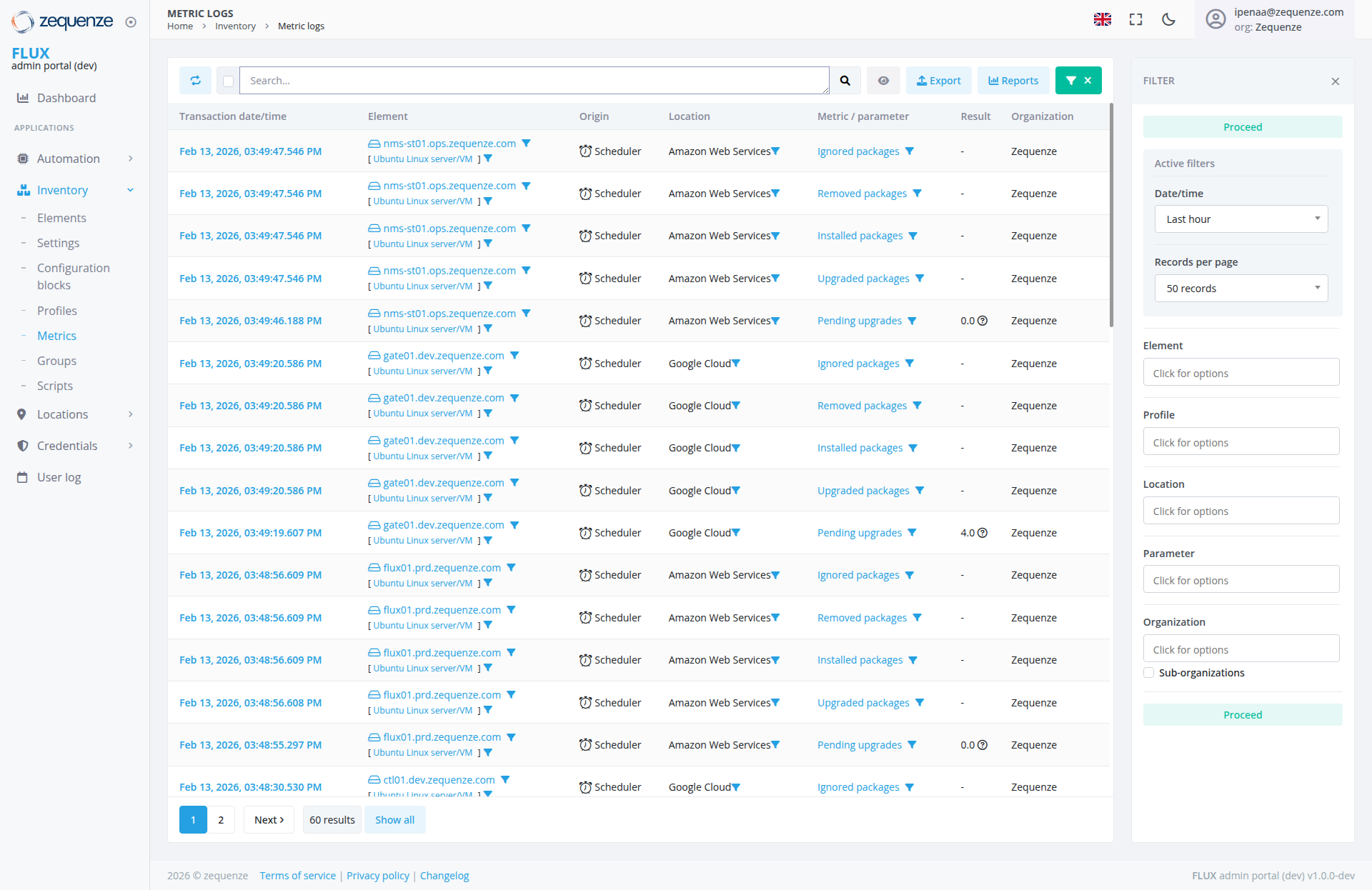1372x890 pixels.
Task: Close the Filter panel with the X
Action: (x=1336, y=81)
